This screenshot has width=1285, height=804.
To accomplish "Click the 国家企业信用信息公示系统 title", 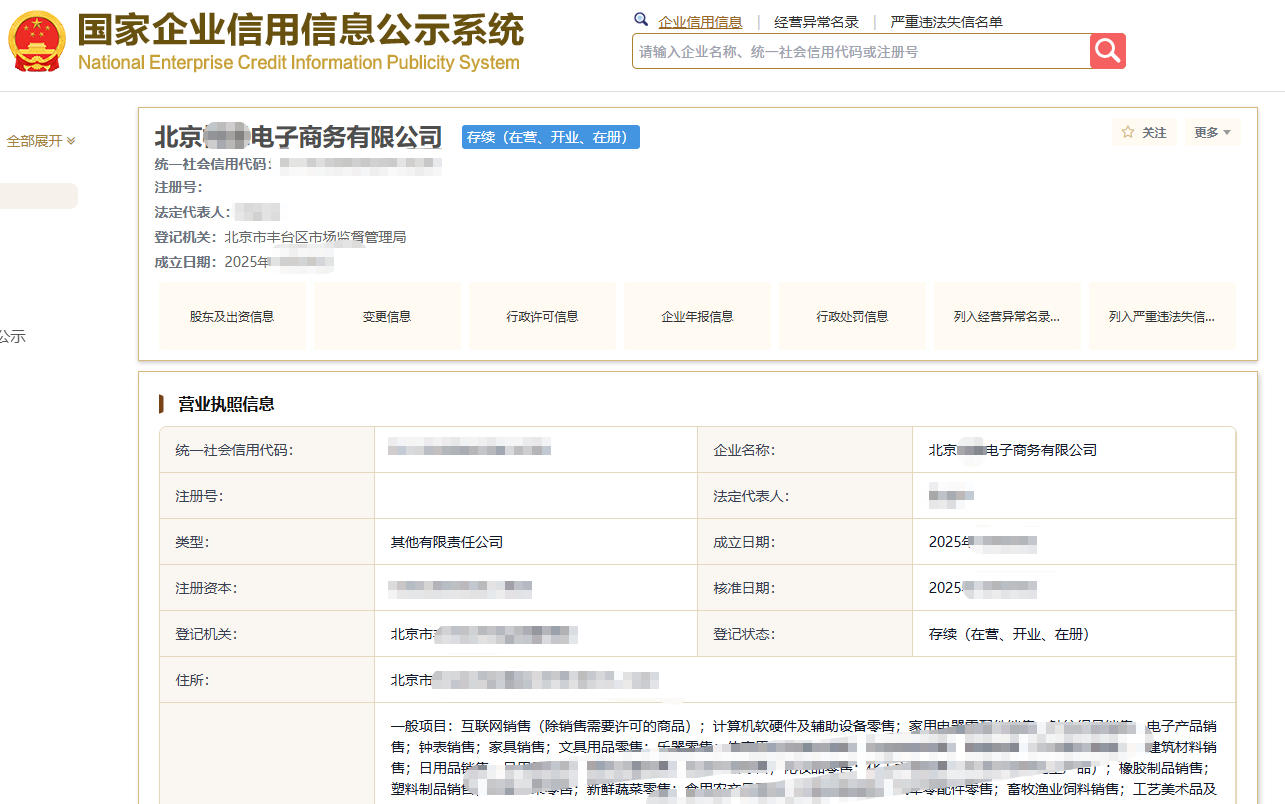I will click(301, 30).
